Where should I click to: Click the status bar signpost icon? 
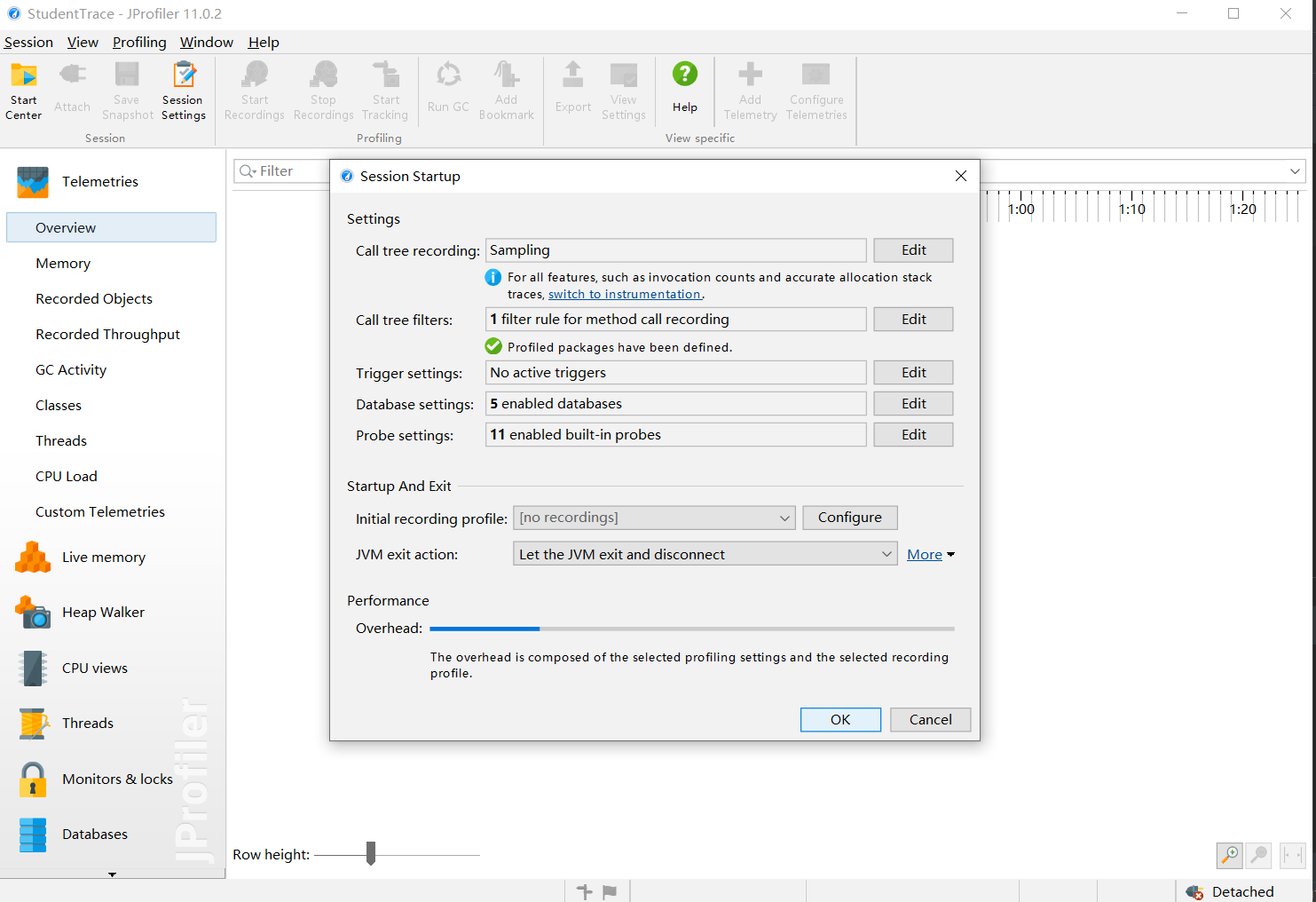[x=584, y=892]
